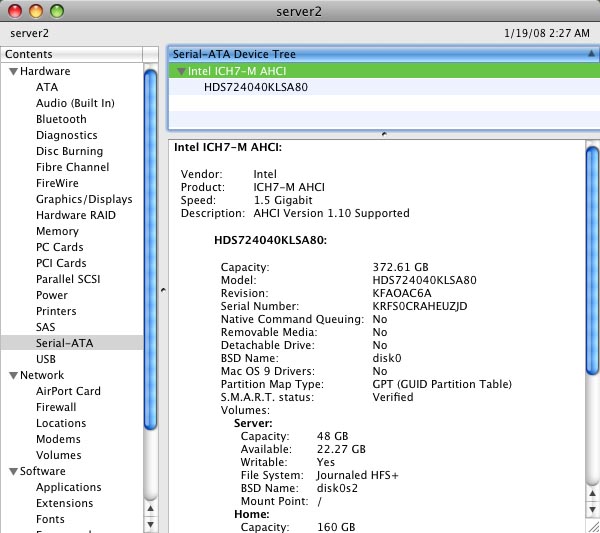Select AirPort Card under Network

68,391
